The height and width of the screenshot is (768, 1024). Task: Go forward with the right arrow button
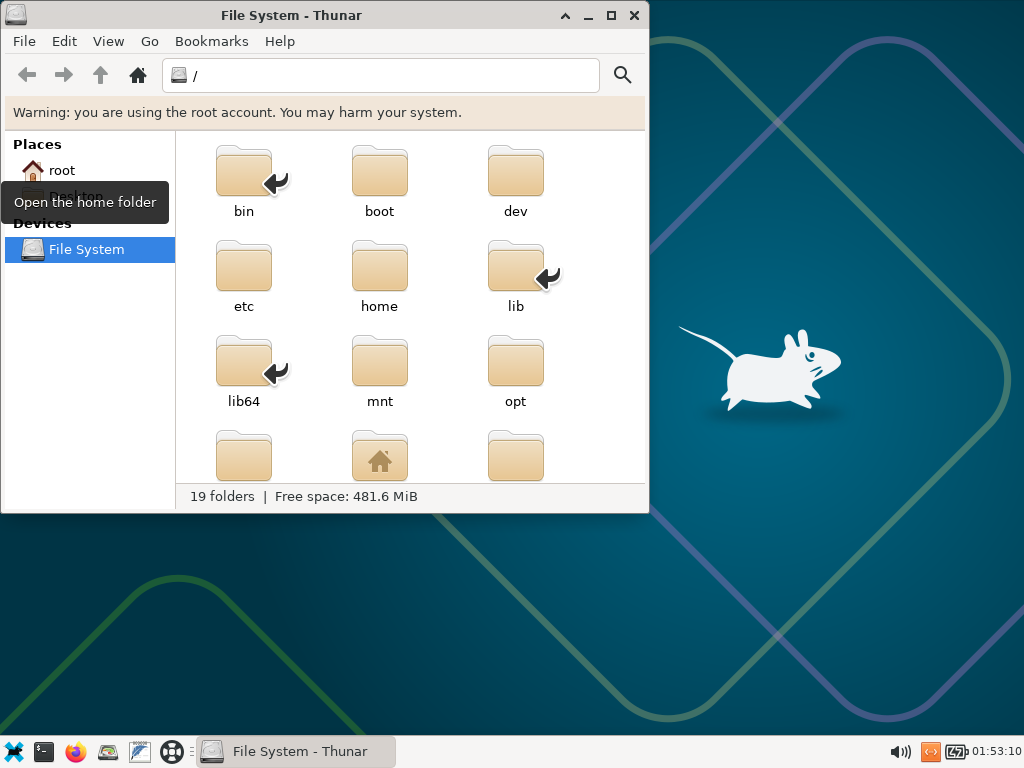[63, 75]
